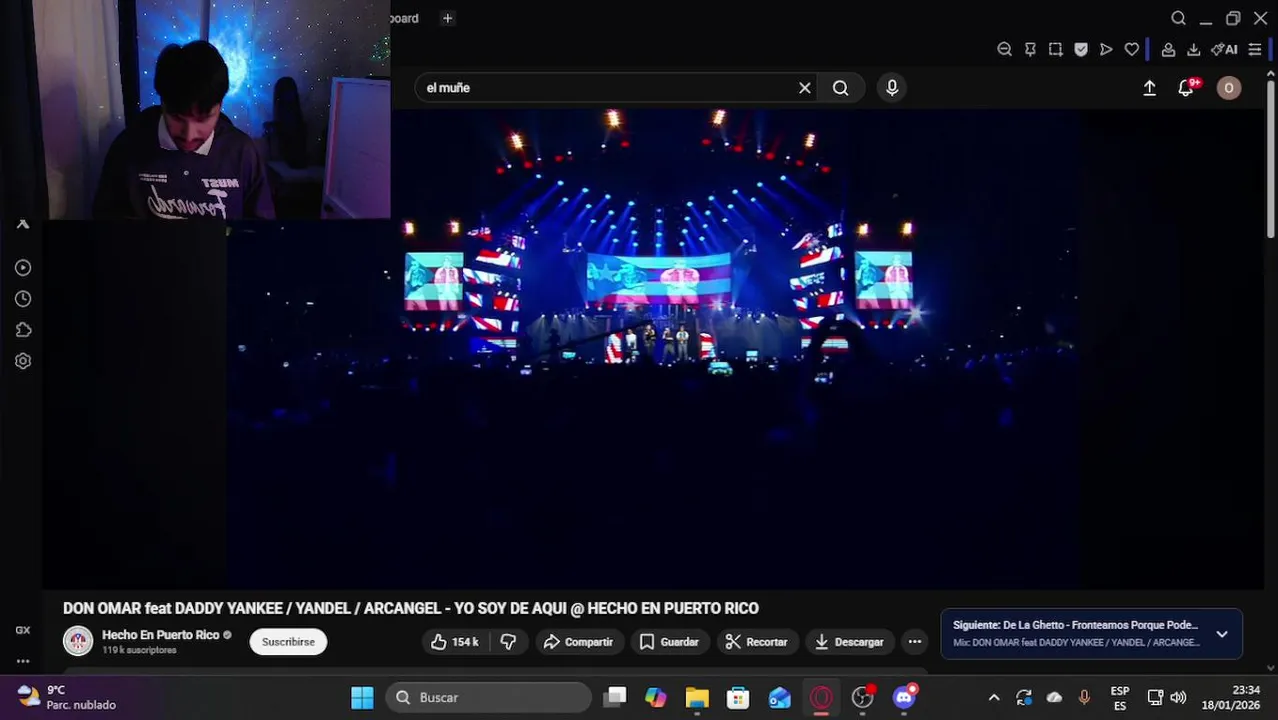The width and height of the screenshot is (1278, 720).
Task: Collapse Opera sidebar top arrow icon
Action: [x=23, y=224]
